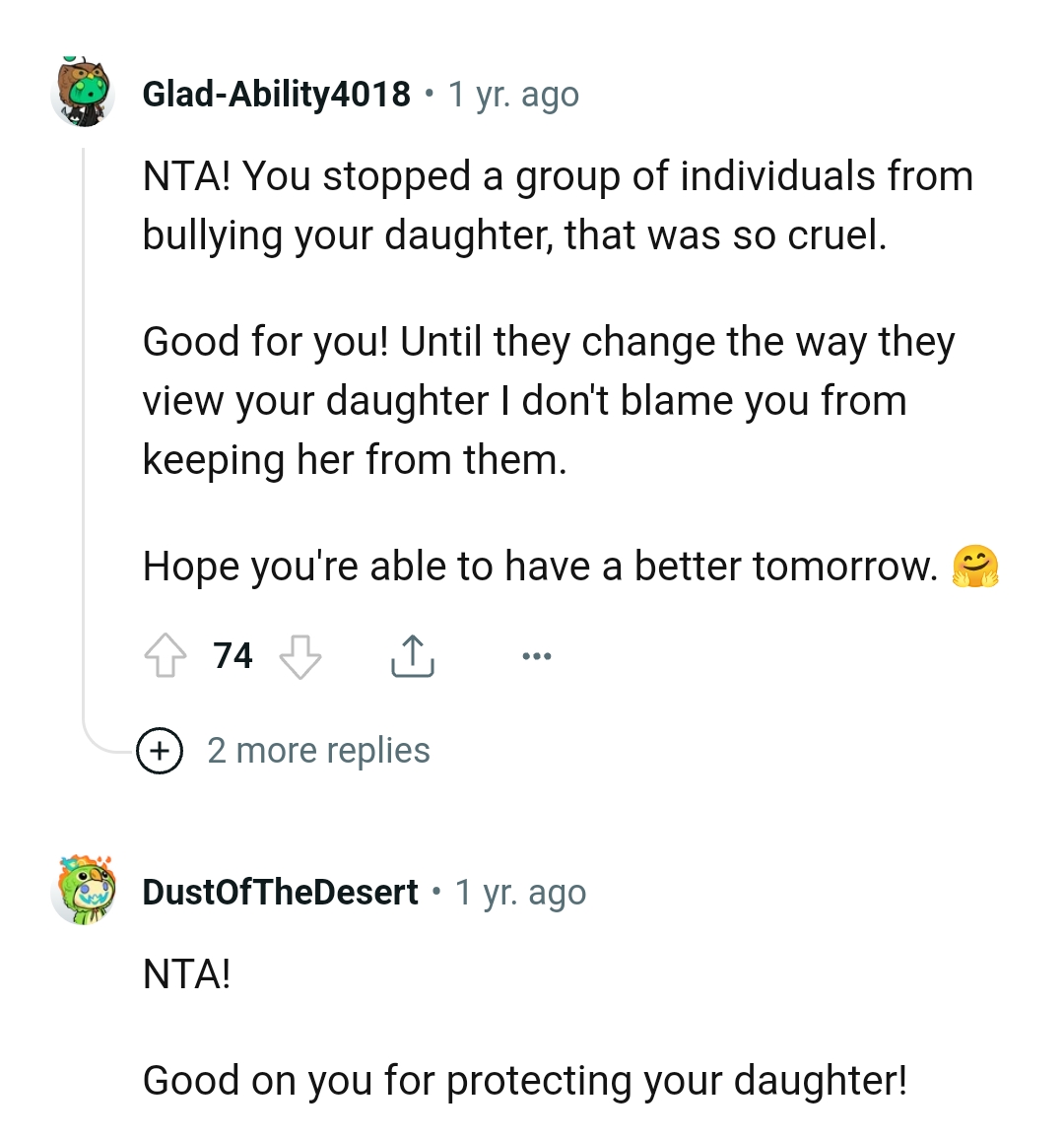Image resolution: width=1064 pixels, height=1137 pixels.
Task: Open the Glad-Ability4018 username profile link
Action: tap(276, 95)
